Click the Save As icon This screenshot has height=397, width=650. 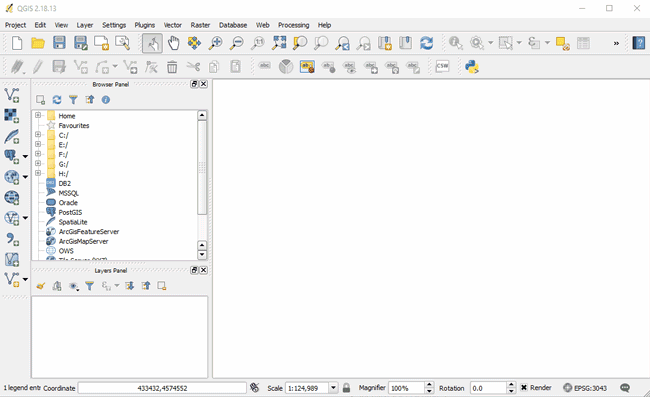coord(81,43)
